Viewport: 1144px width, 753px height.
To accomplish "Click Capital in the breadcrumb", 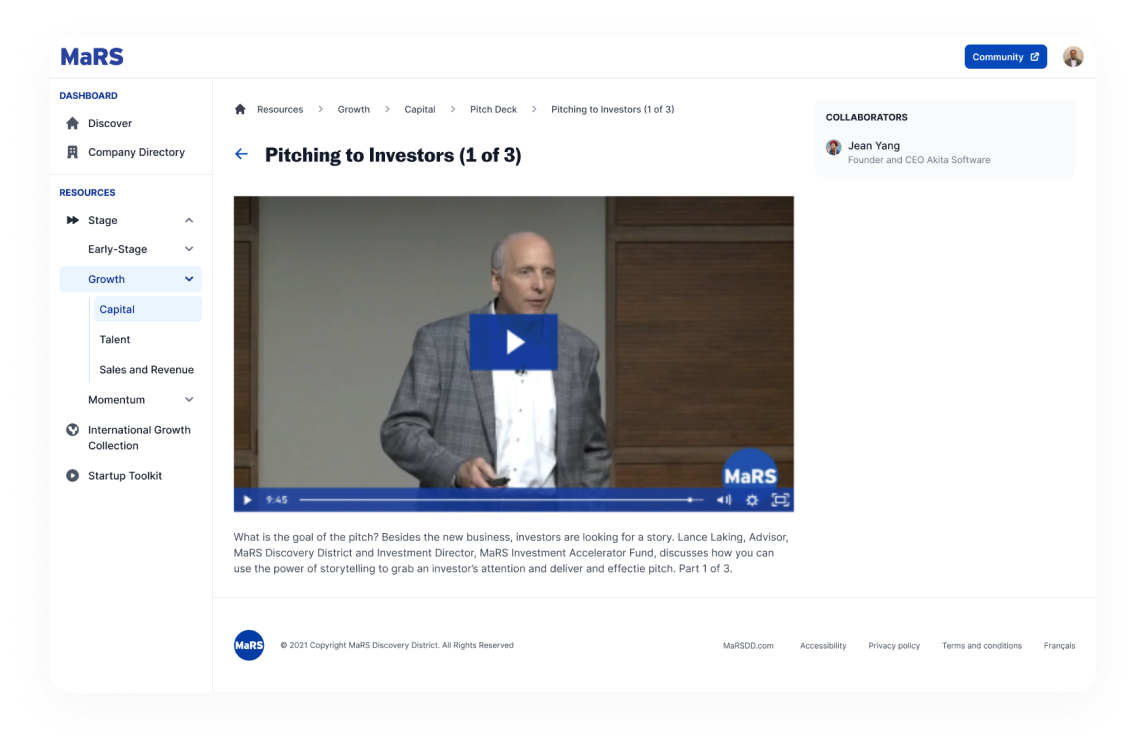I will coord(420,109).
